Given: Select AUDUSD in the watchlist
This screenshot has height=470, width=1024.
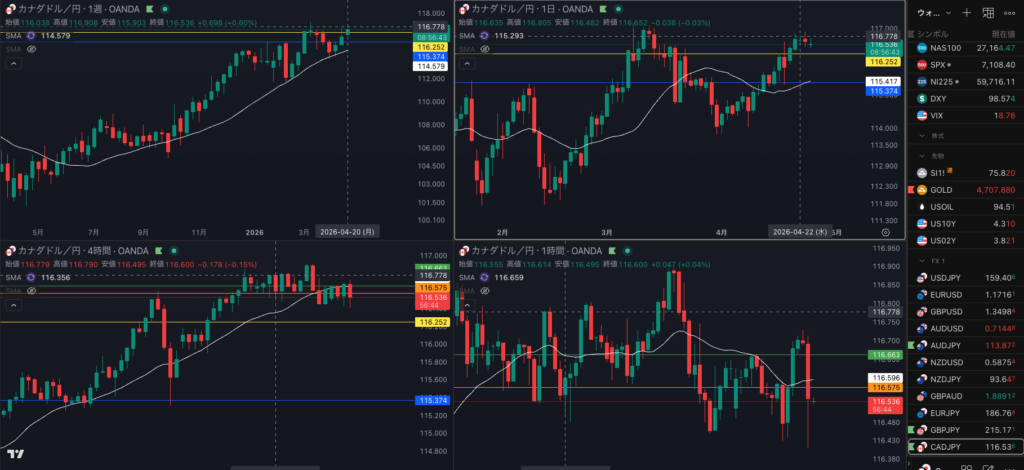Looking at the screenshot, I should click(x=966, y=328).
